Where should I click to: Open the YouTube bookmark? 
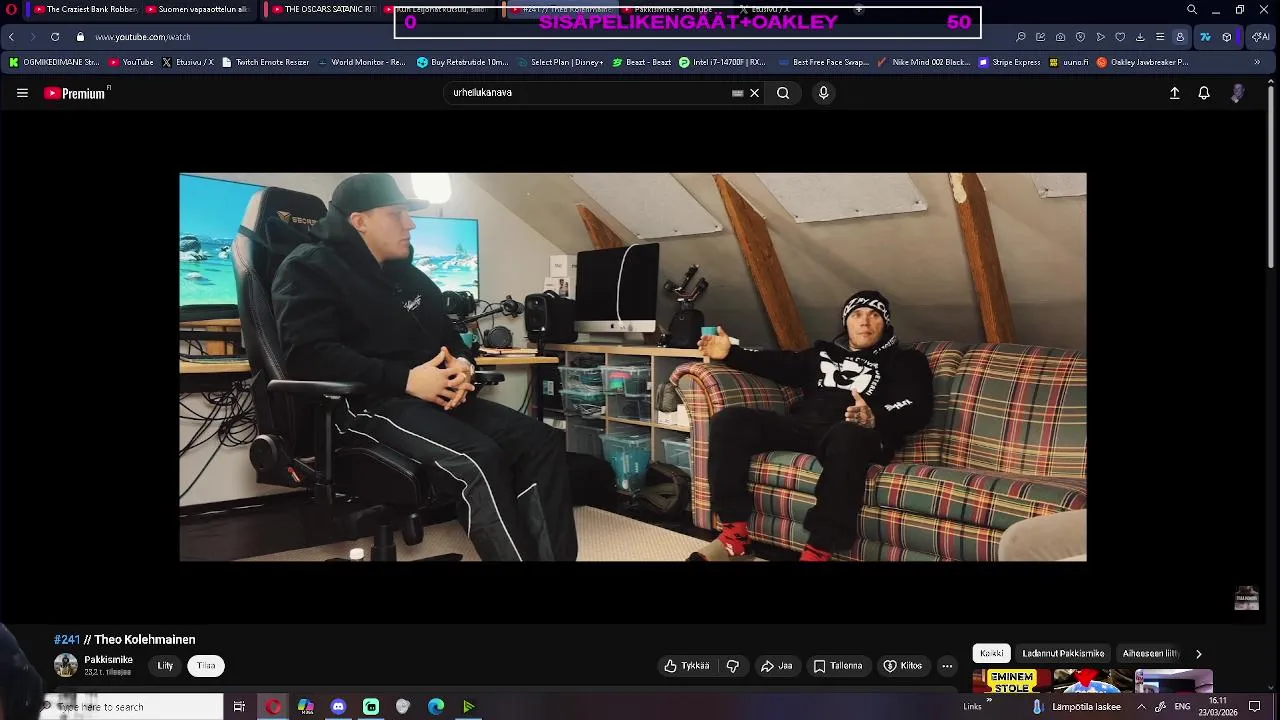(x=131, y=62)
